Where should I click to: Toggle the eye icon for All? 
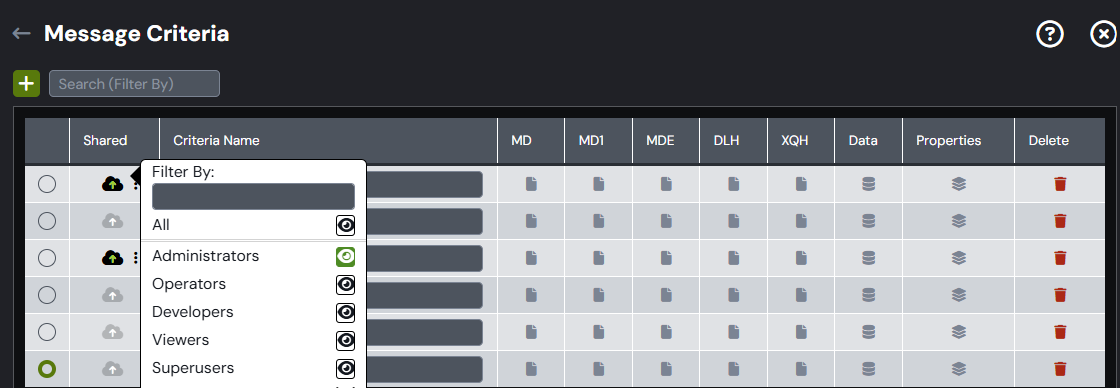(346, 226)
